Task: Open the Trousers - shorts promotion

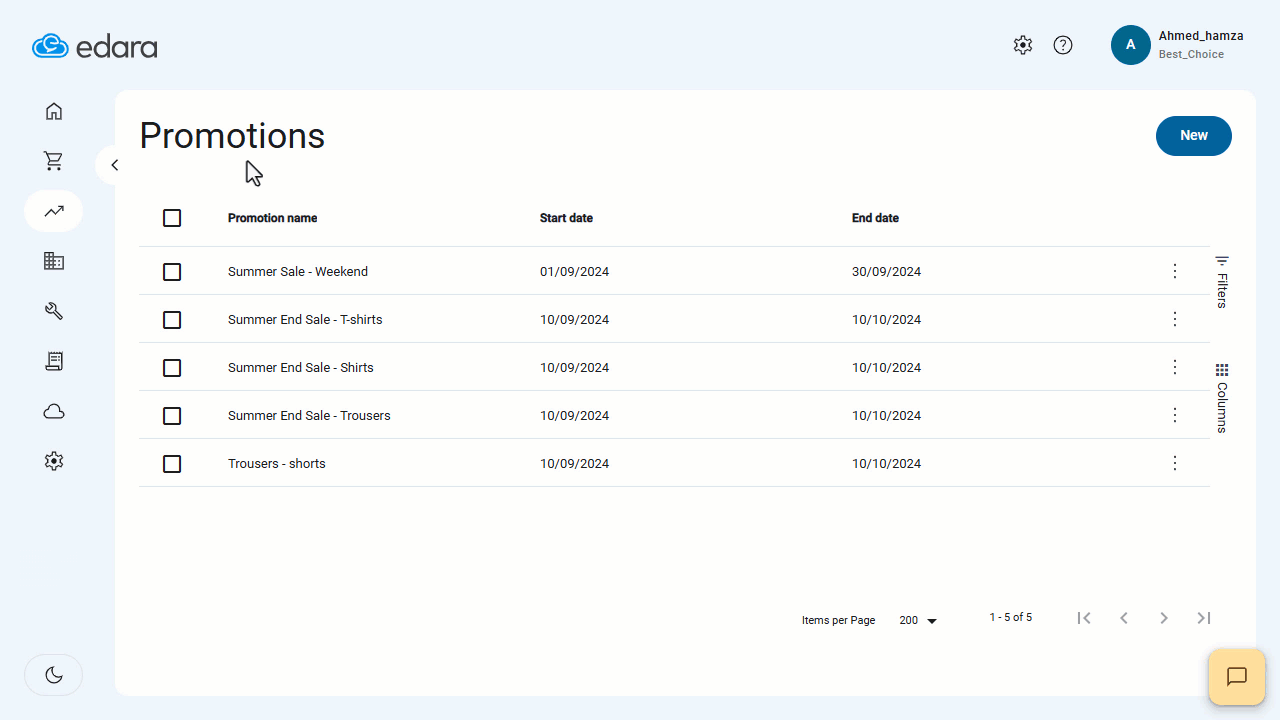Action: [277, 464]
